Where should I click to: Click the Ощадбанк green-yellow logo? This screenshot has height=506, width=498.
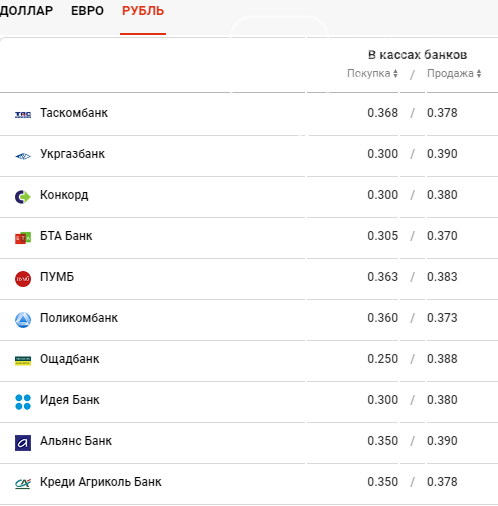click(x=23, y=361)
